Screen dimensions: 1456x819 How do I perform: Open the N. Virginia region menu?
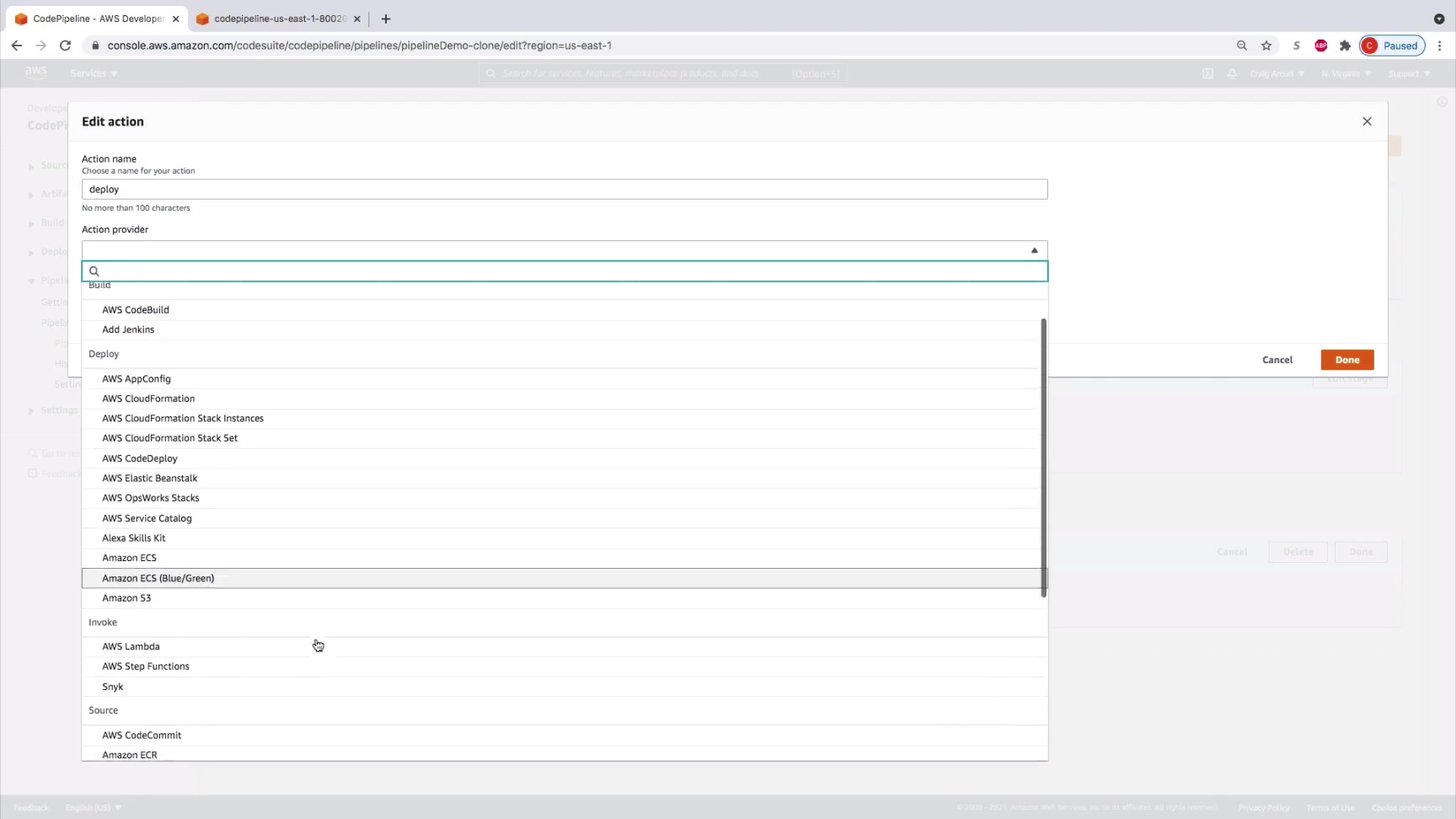pos(1346,73)
